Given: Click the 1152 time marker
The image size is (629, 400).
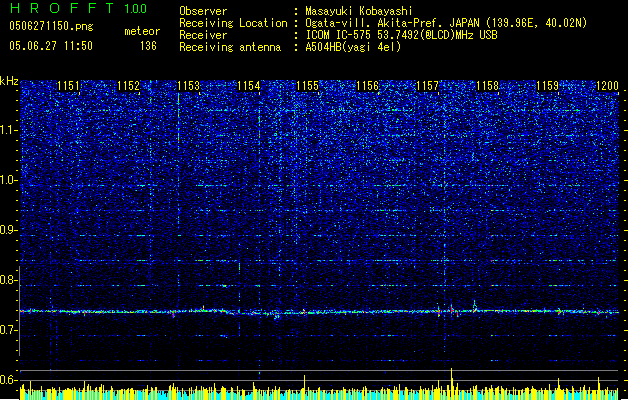Looking at the screenshot, I should pos(128,85).
